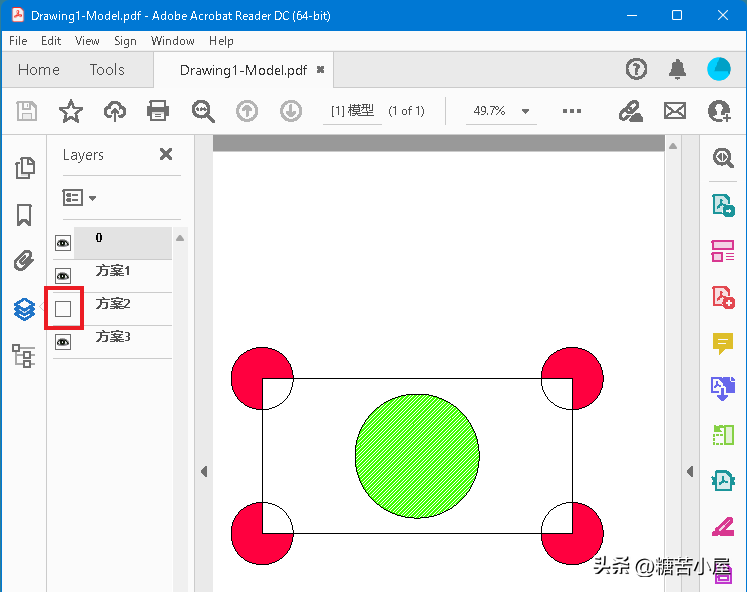Hide layer 方案3 via eye icon
The image size is (747, 592).
click(x=63, y=342)
